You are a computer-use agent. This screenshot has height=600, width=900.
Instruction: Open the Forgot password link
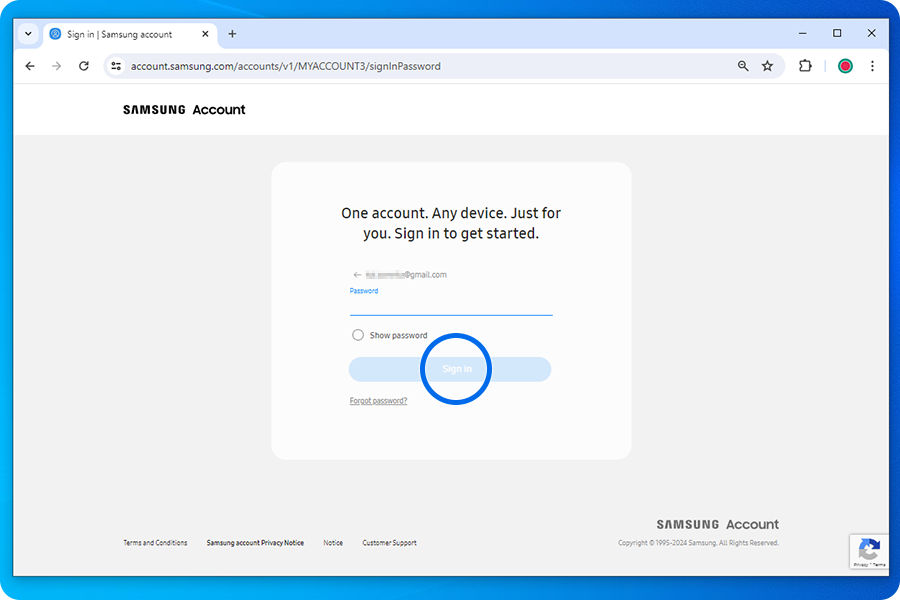378,400
